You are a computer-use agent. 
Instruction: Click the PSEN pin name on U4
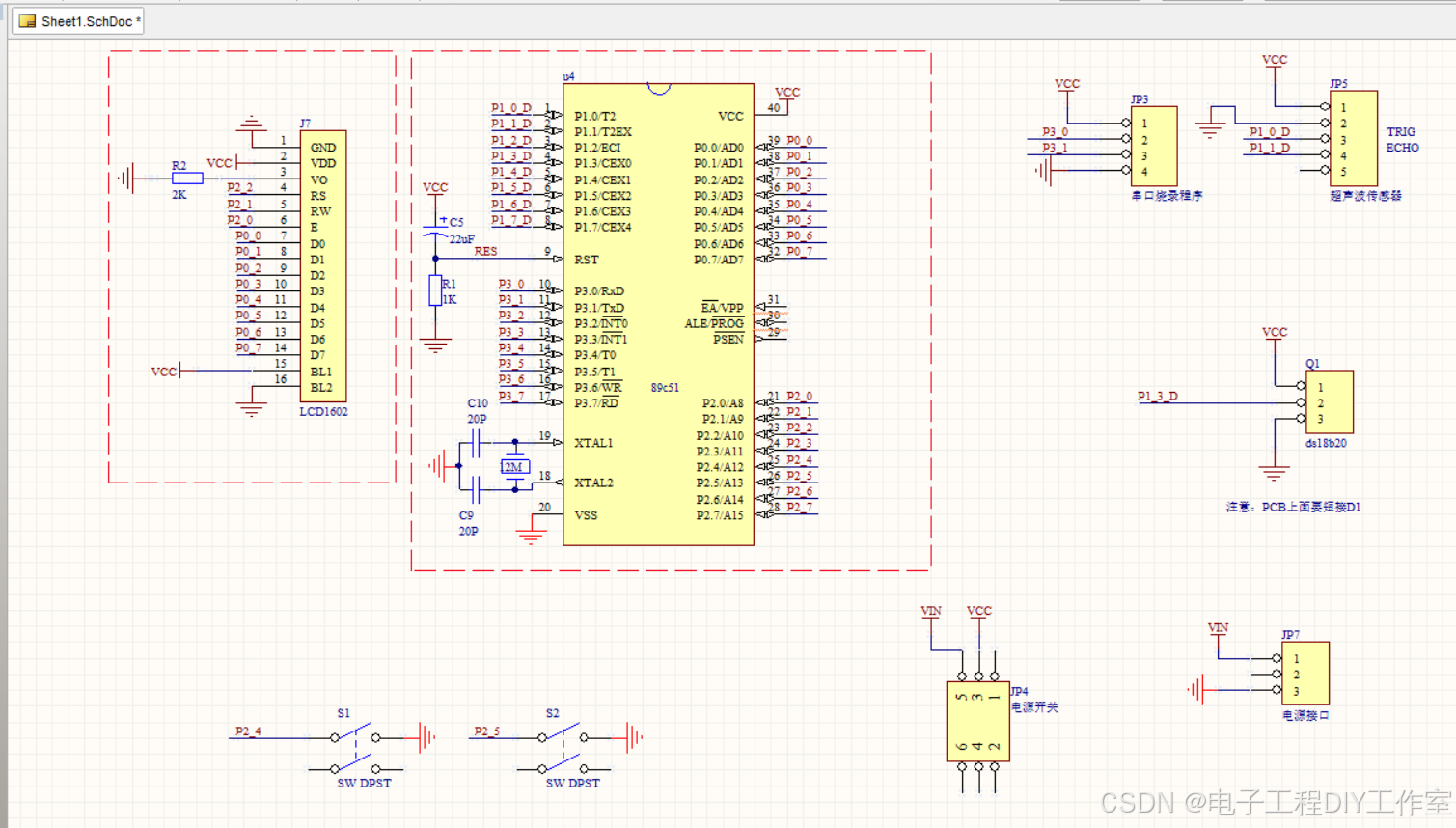(x=728, y=340)
